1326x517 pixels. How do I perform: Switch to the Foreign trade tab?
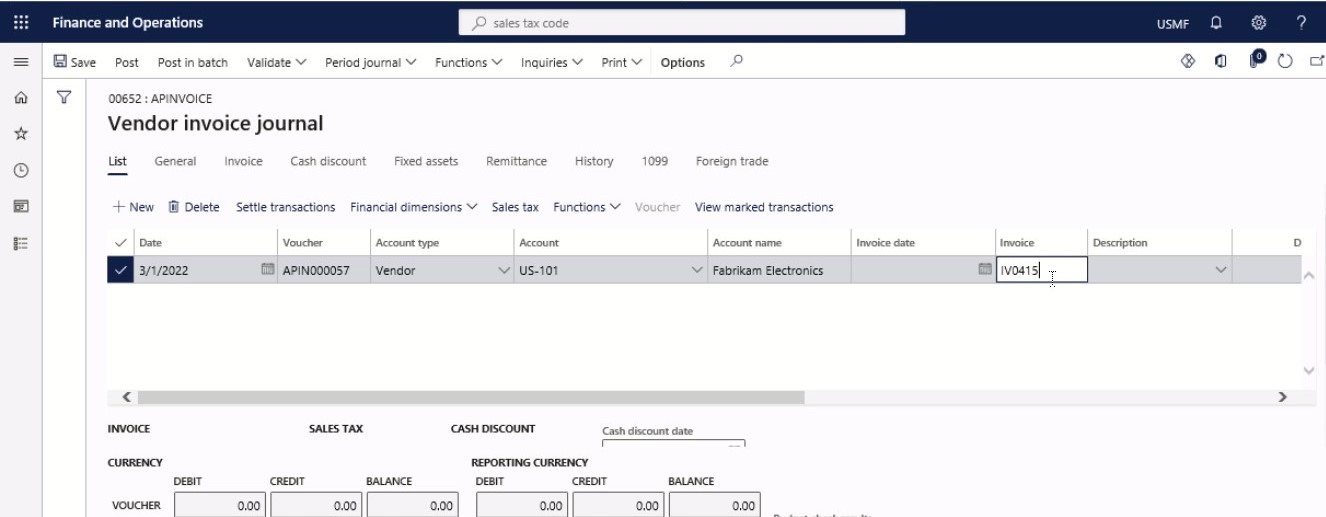[x=732, y=161]
